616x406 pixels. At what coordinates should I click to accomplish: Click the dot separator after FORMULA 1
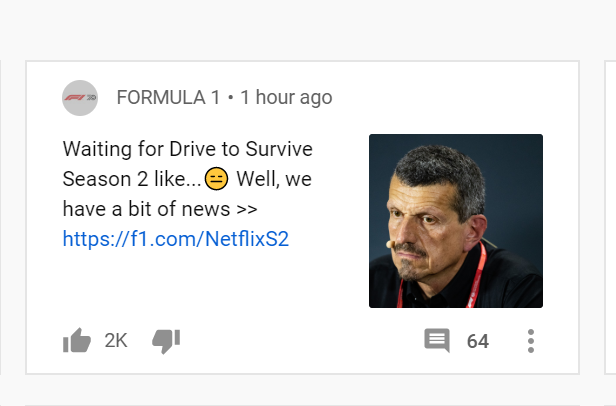click(x=230, y=98)
